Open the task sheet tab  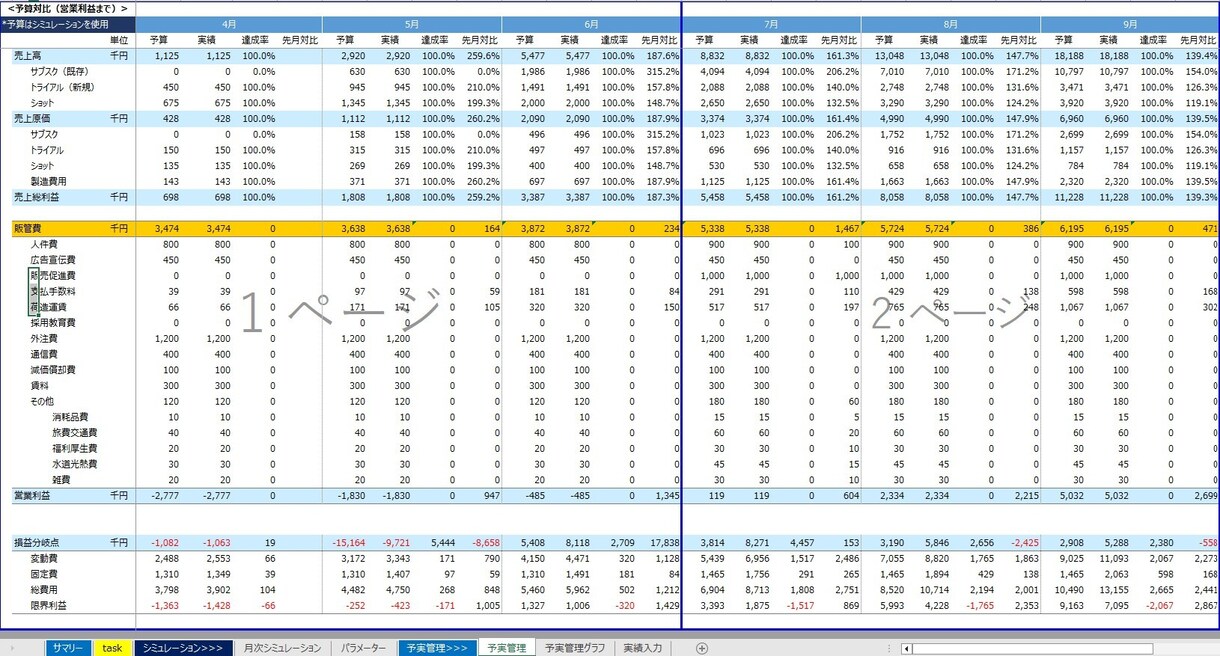112,648
